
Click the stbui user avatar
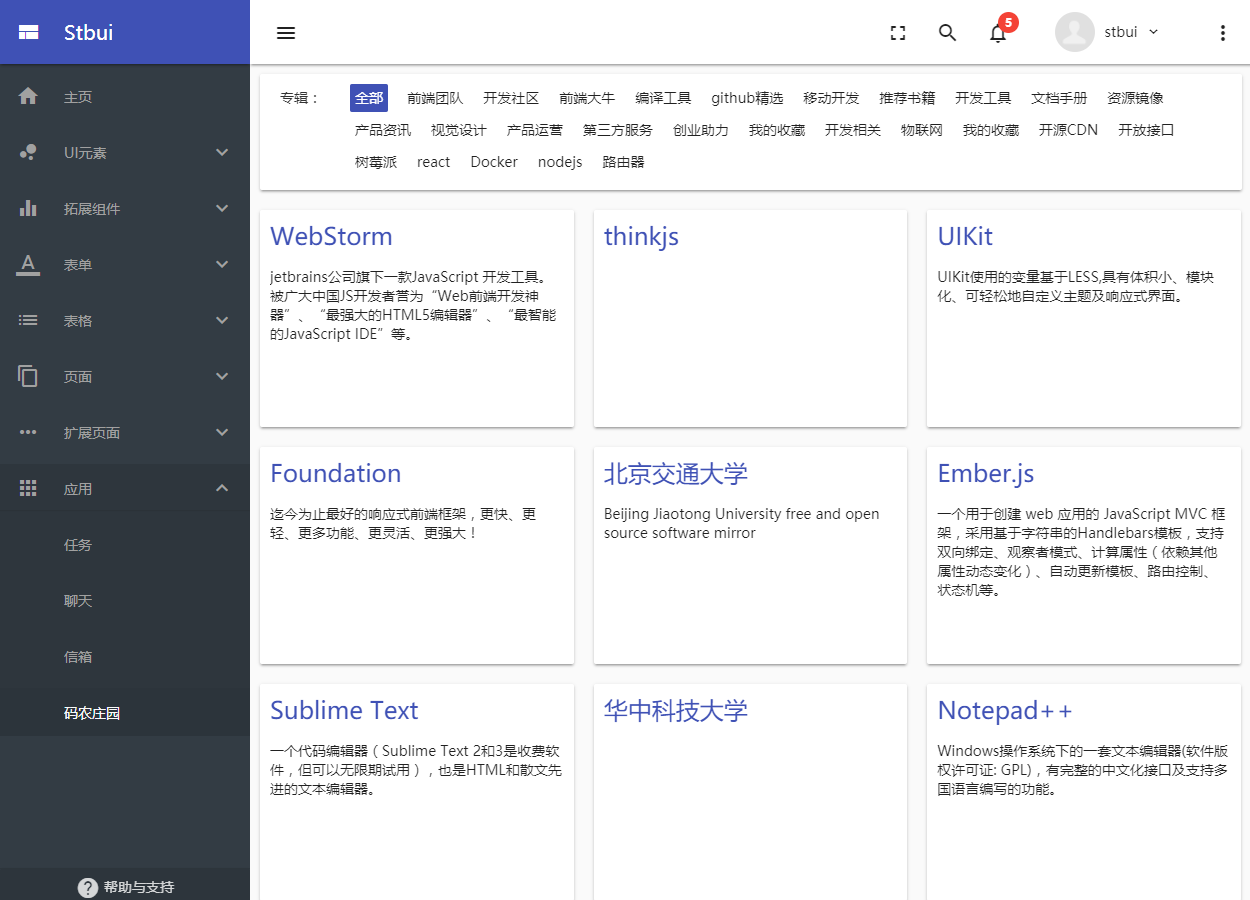(1075, 32)
